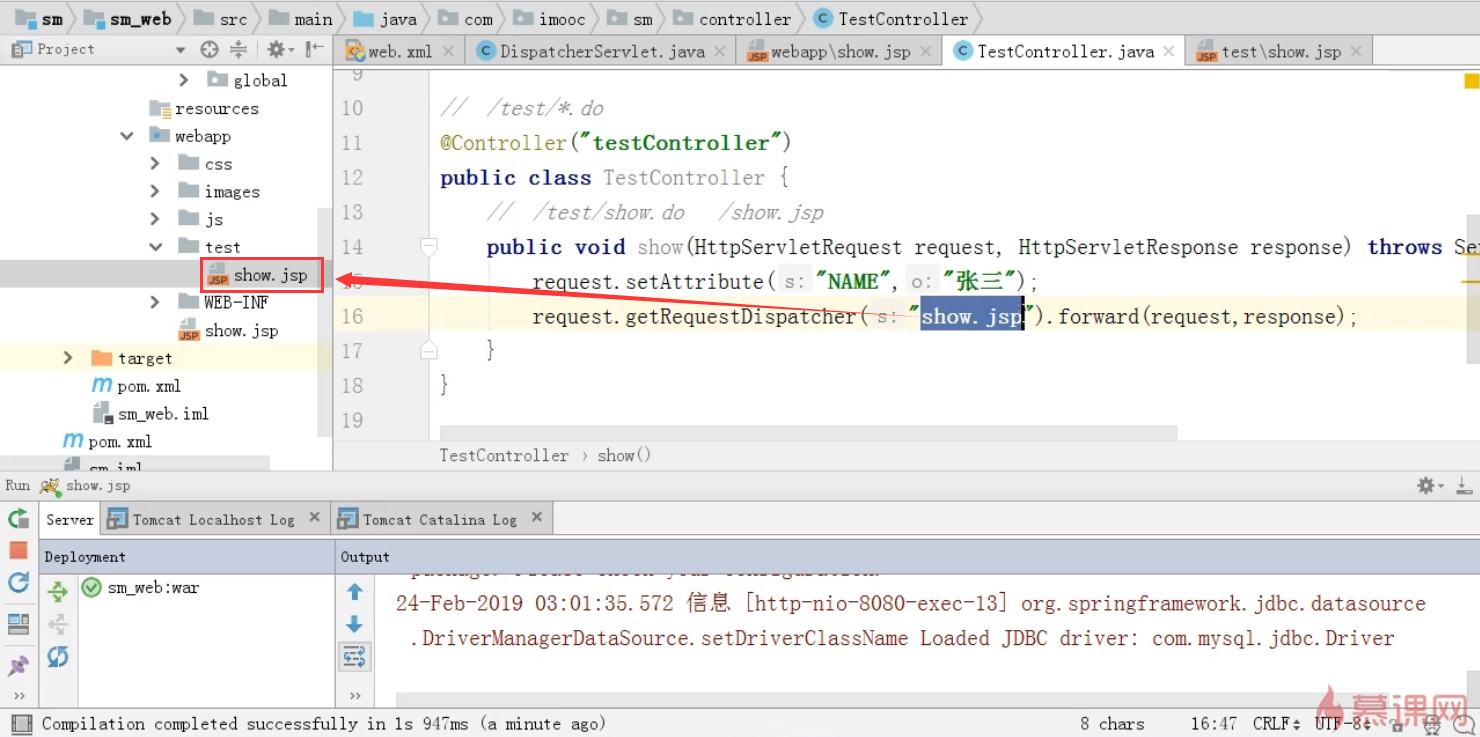The width and height of the screenshot is (1480, 737).
Task: Open line separator CRLF selector
Action: [x=1276, y=723]
